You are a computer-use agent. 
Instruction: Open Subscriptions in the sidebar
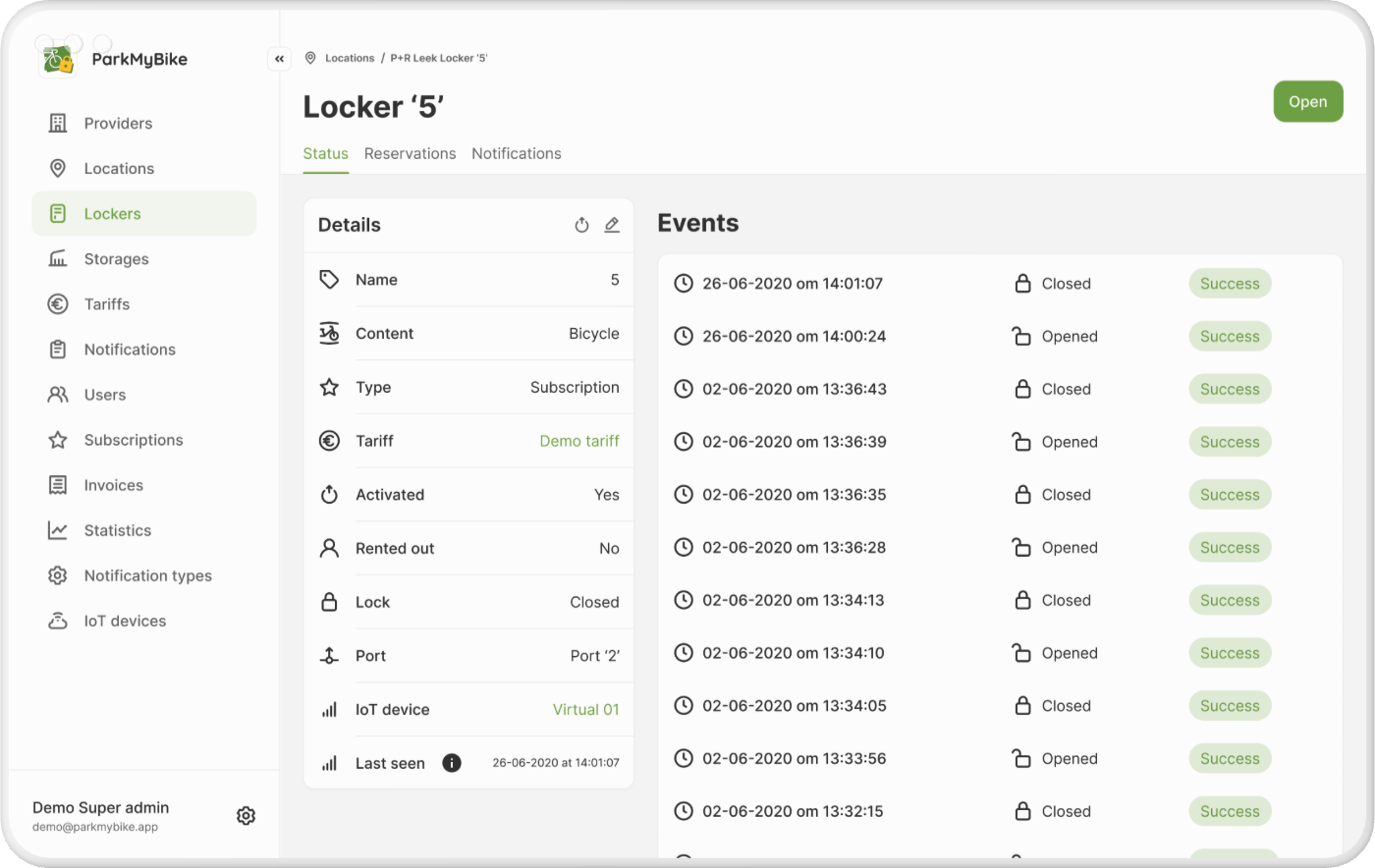click(x=133, y=440)
